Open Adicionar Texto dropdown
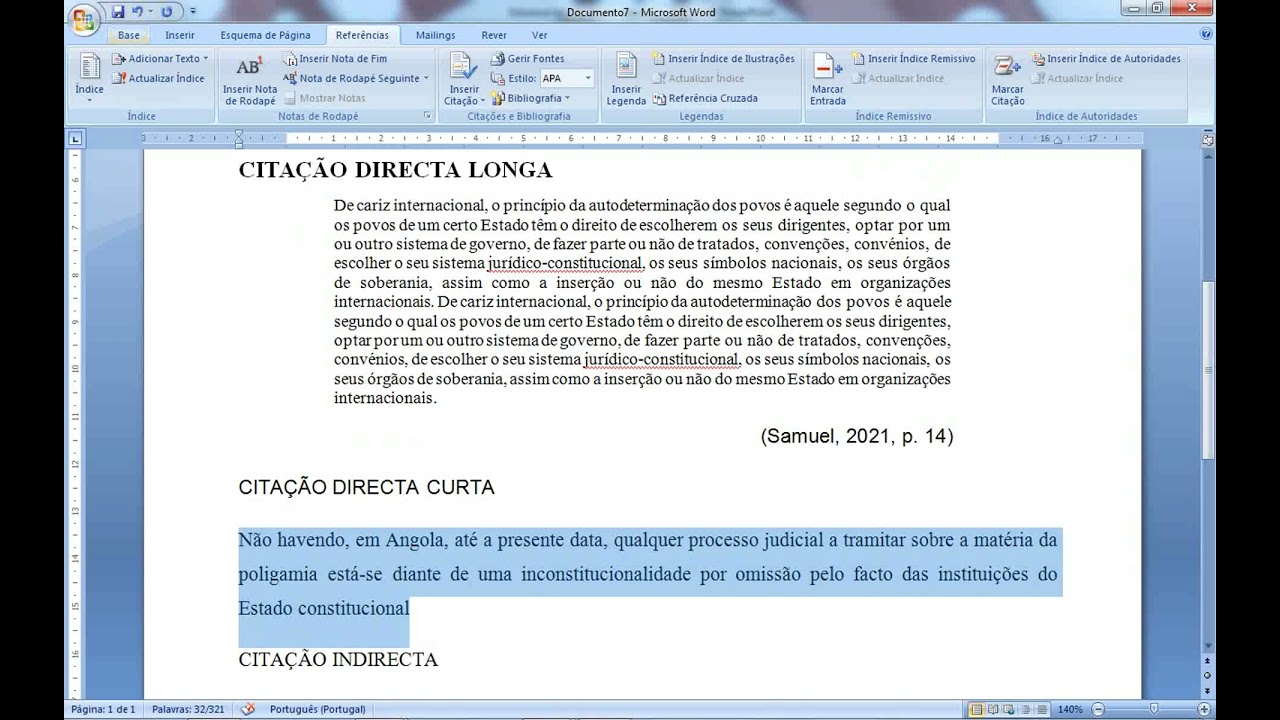This screenshot has width=1280, height=720. coord(160,59)
